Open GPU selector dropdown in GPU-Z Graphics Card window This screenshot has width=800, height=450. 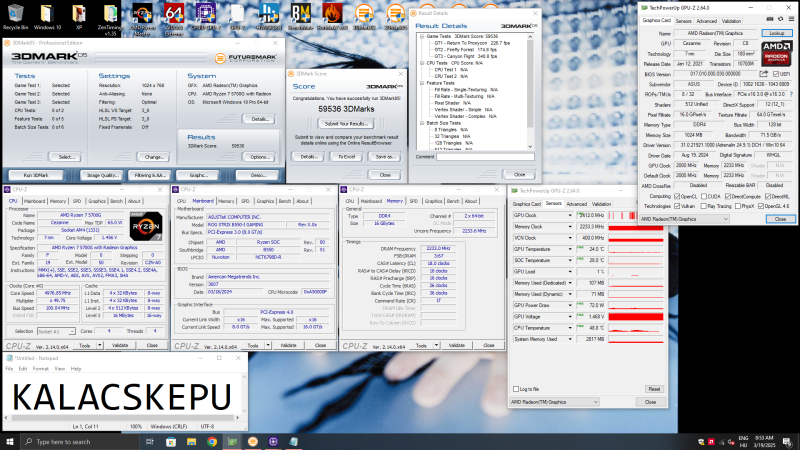685,219
